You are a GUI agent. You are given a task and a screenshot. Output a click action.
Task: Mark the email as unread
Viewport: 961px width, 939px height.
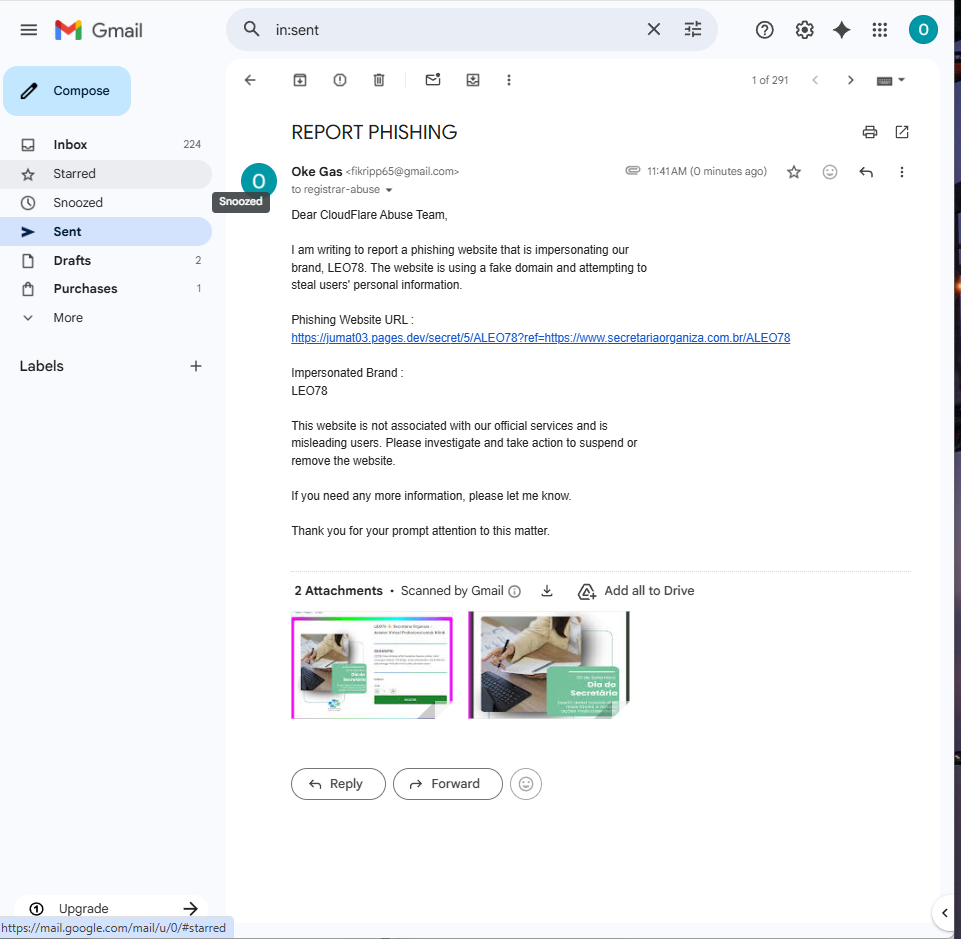coord(433,80)
